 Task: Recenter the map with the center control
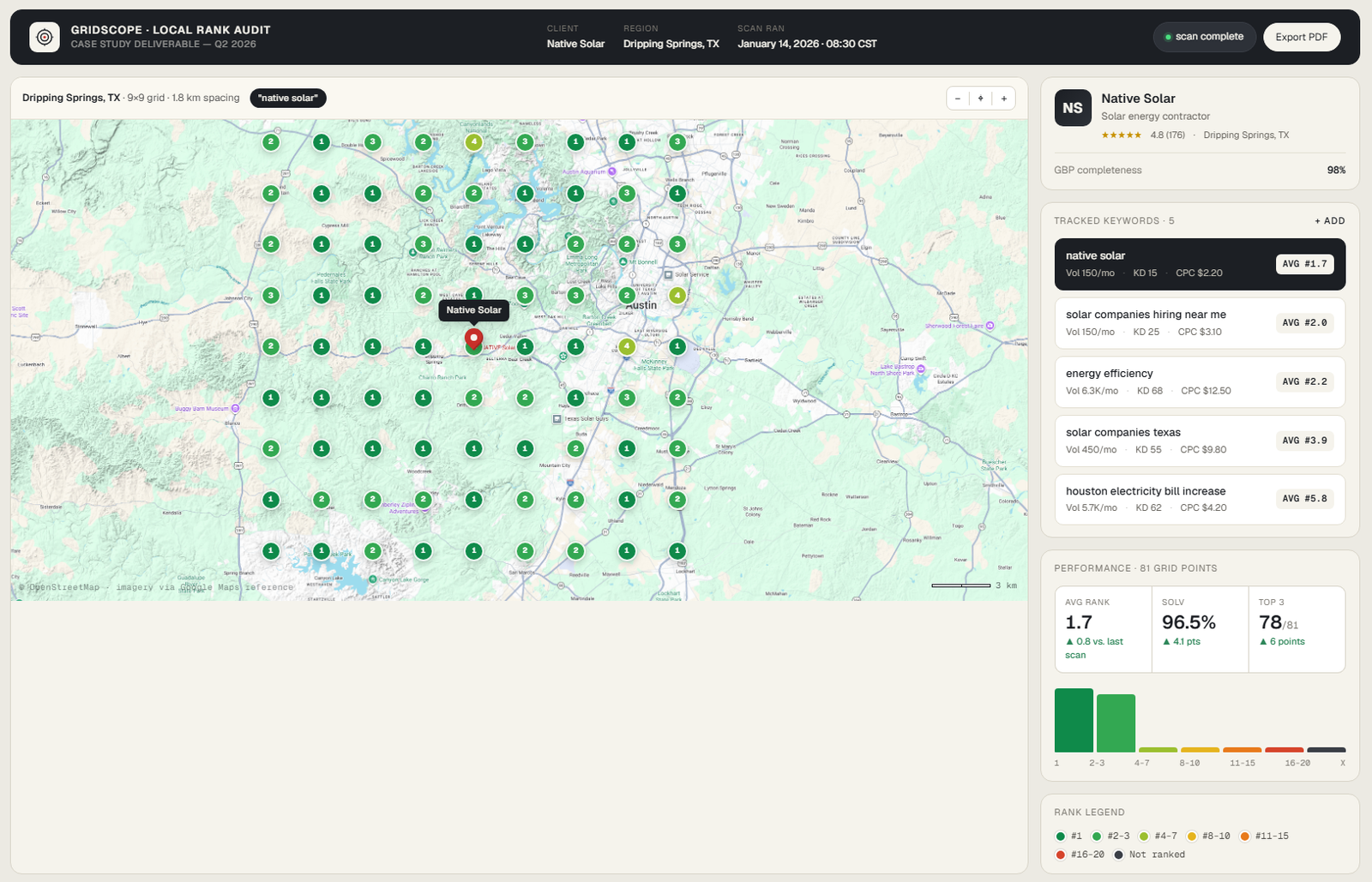[981, 99]
